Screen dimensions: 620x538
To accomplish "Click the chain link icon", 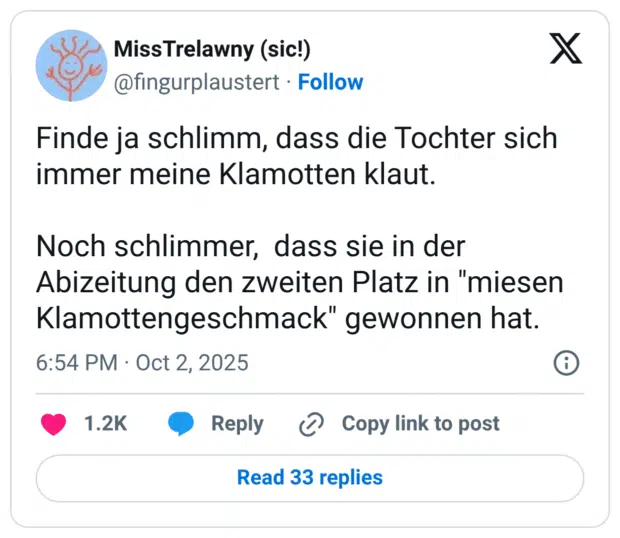I will point(312,424).
